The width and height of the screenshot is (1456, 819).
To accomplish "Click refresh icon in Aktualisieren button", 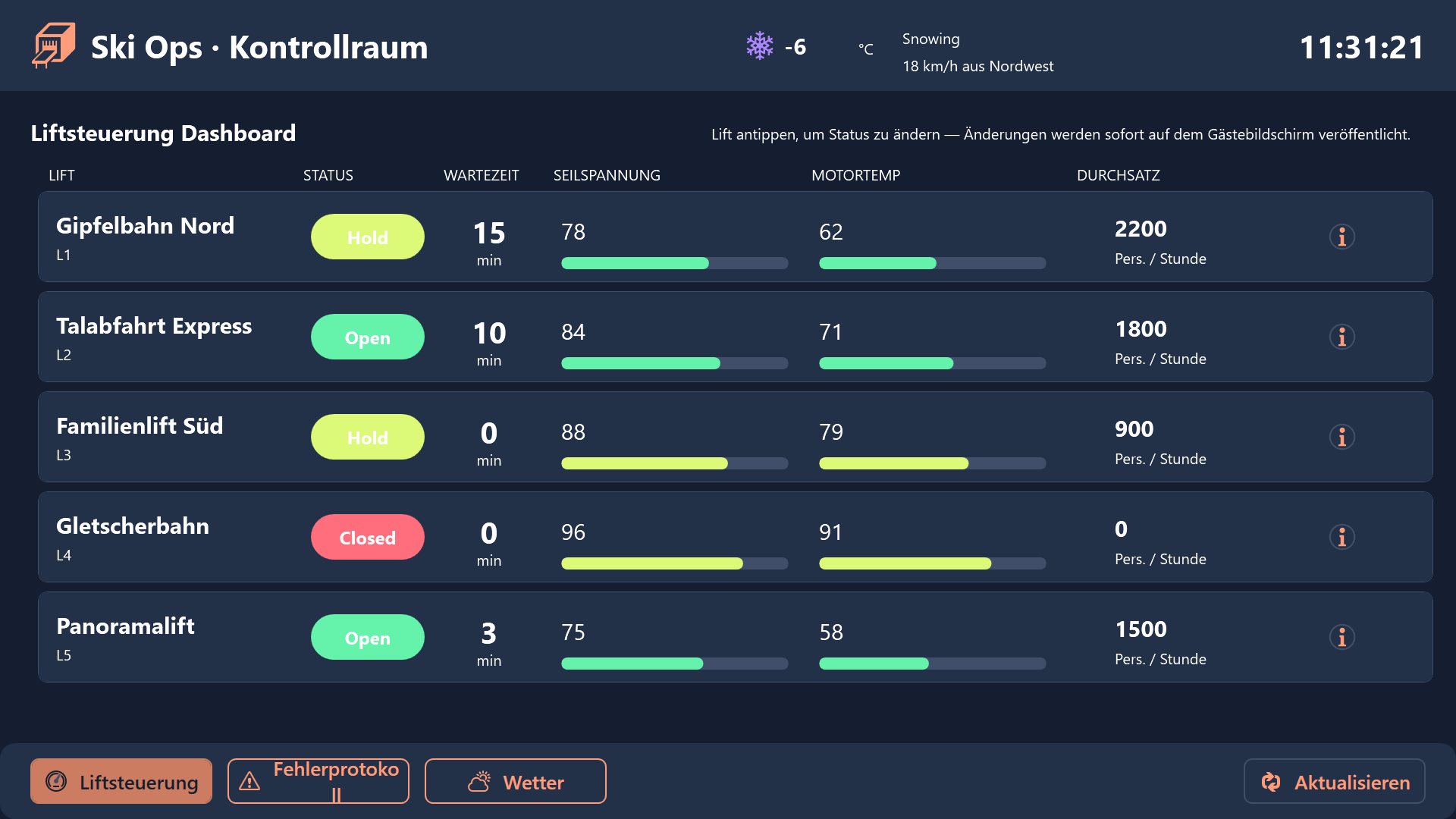I will click(x=1271, y=782).
